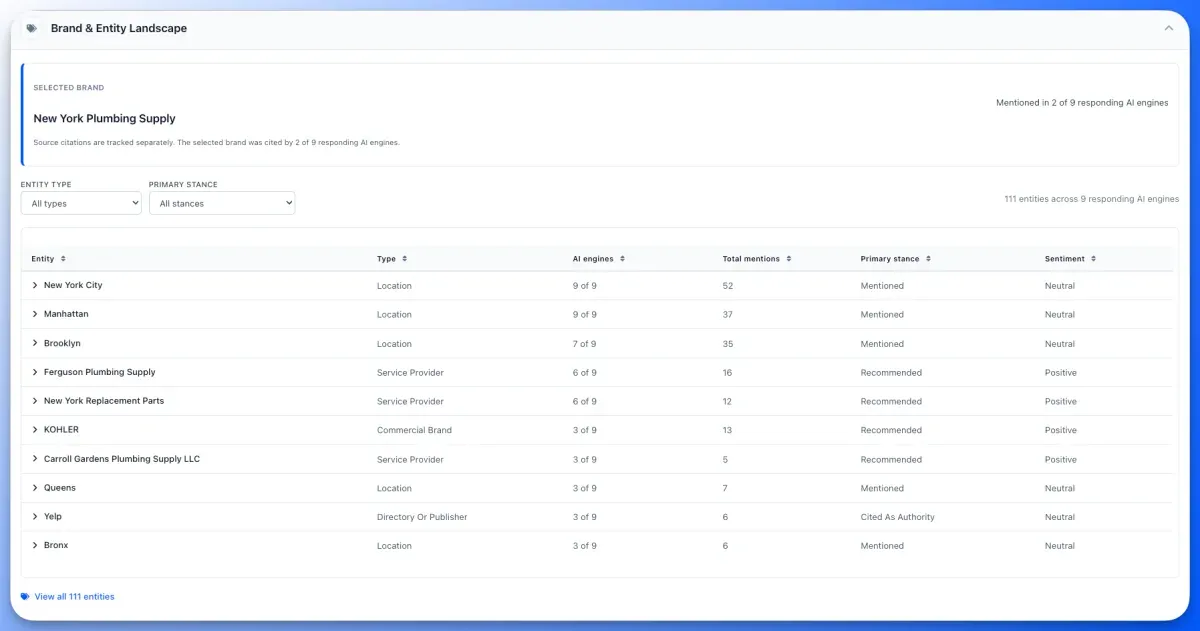This screenshot has height=631, width=1200.
Task: Expand the Manhattan row
Action: [35, 314]
